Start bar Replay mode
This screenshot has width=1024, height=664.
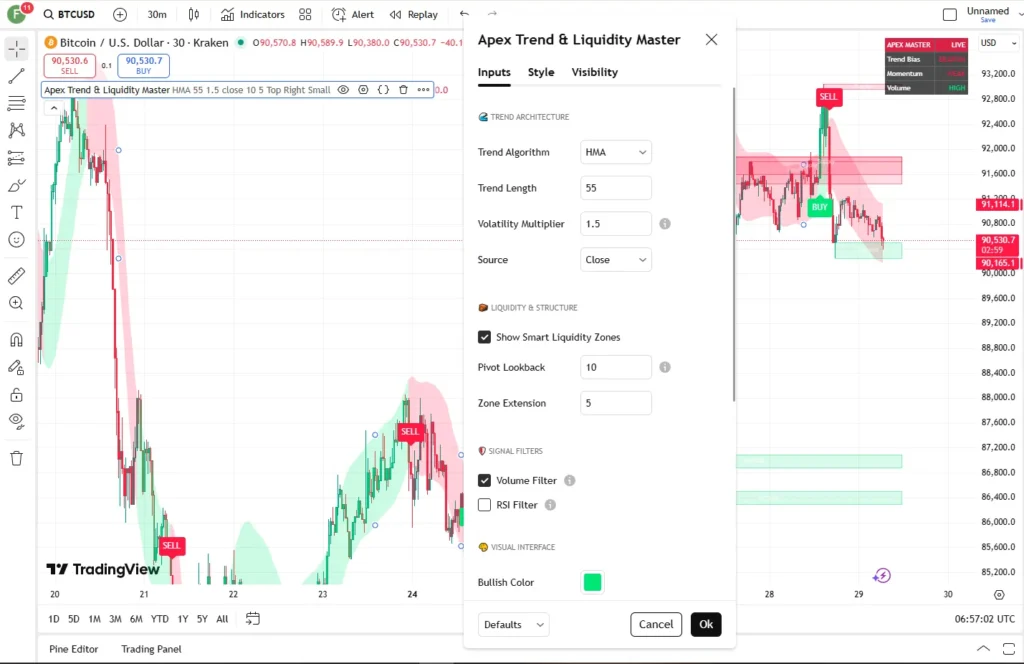pos(414,15)
